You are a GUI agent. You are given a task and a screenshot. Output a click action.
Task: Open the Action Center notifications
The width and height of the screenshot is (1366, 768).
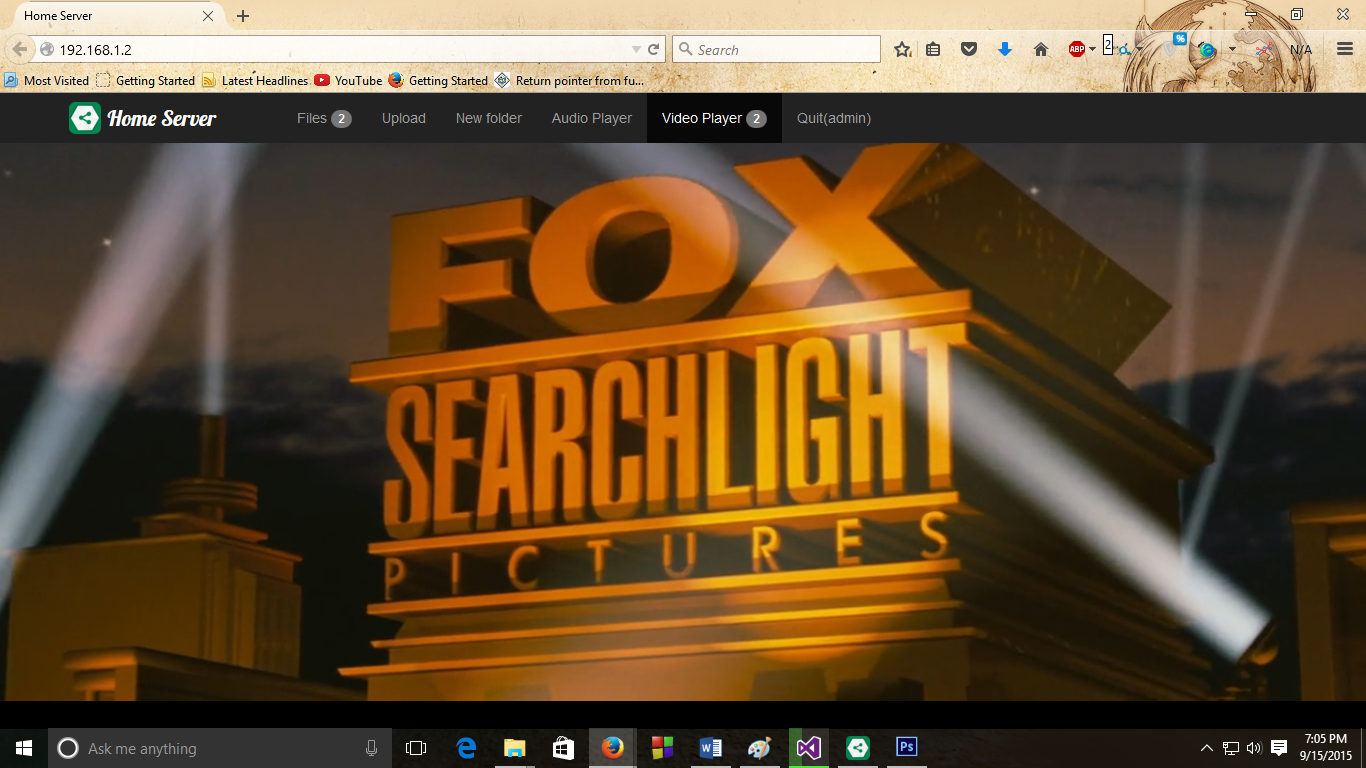(x=1278, y=748)
